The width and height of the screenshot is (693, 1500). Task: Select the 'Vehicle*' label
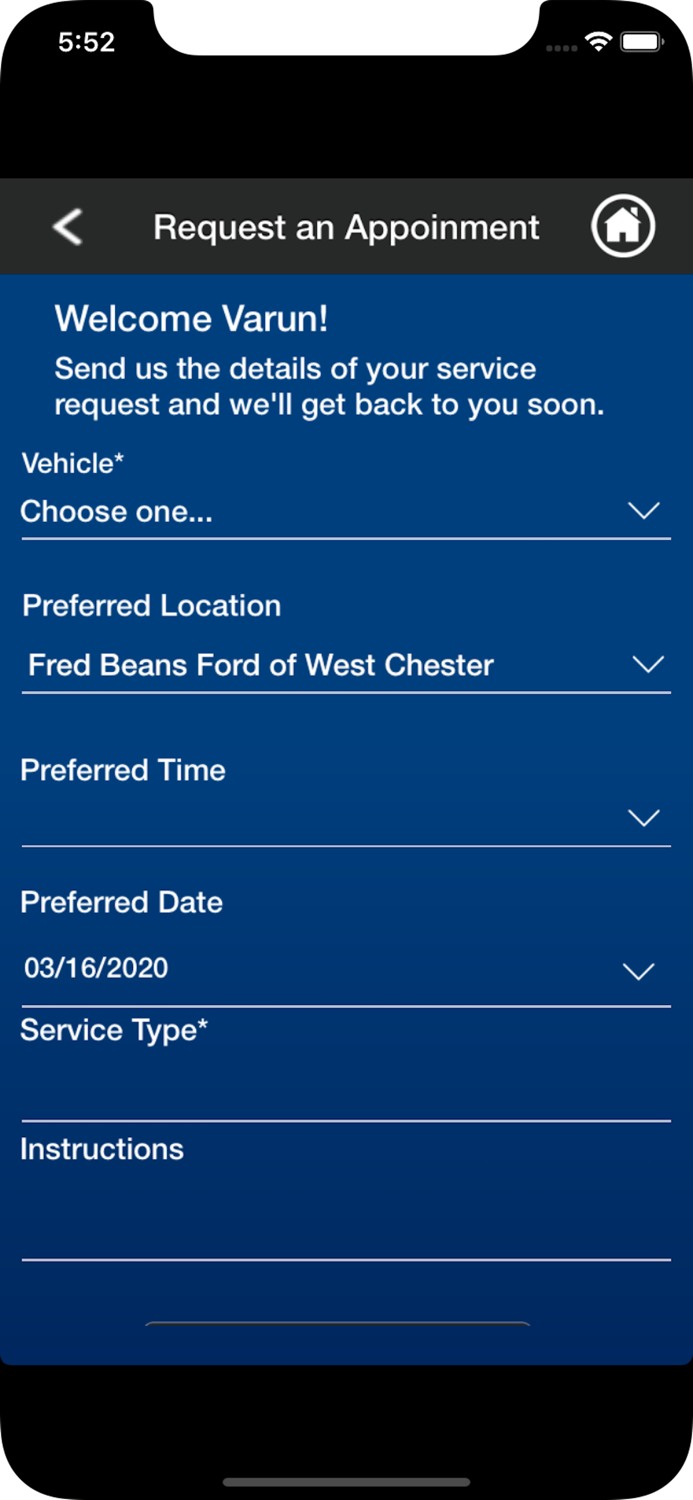coord(70,463)
